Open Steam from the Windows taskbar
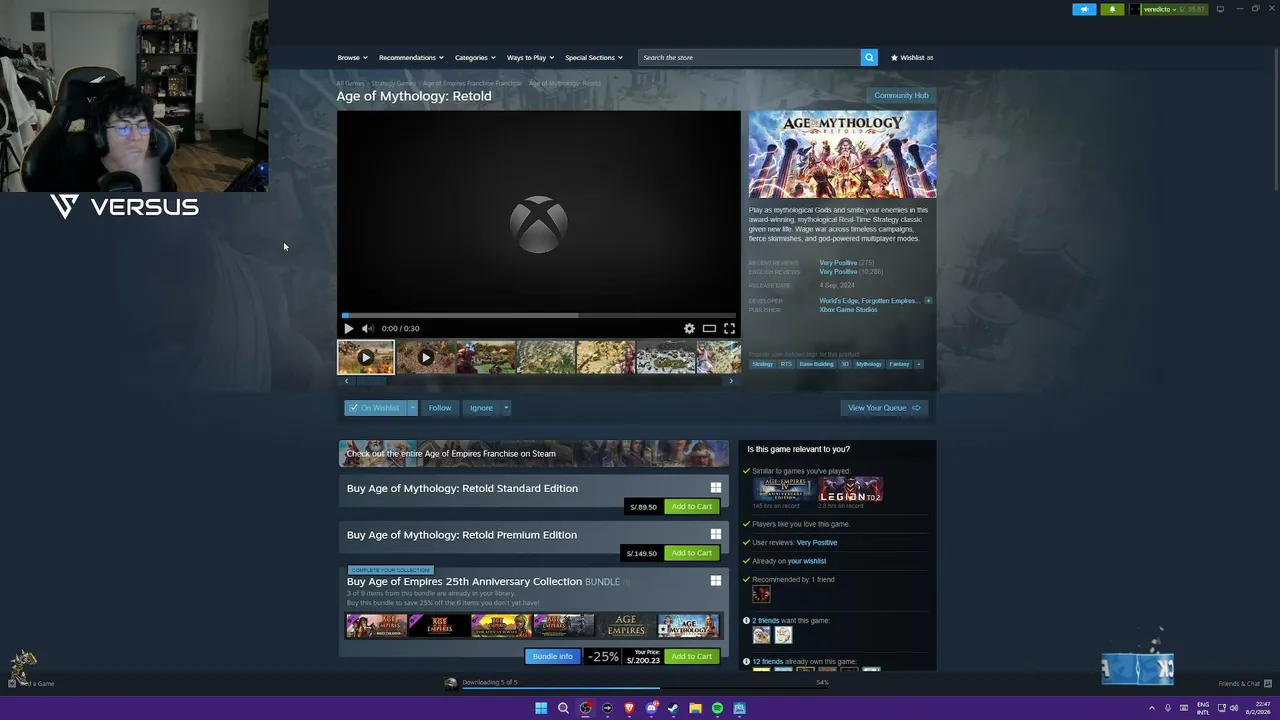The height and width of the screenshot is (720, 1280). [673, 708]
